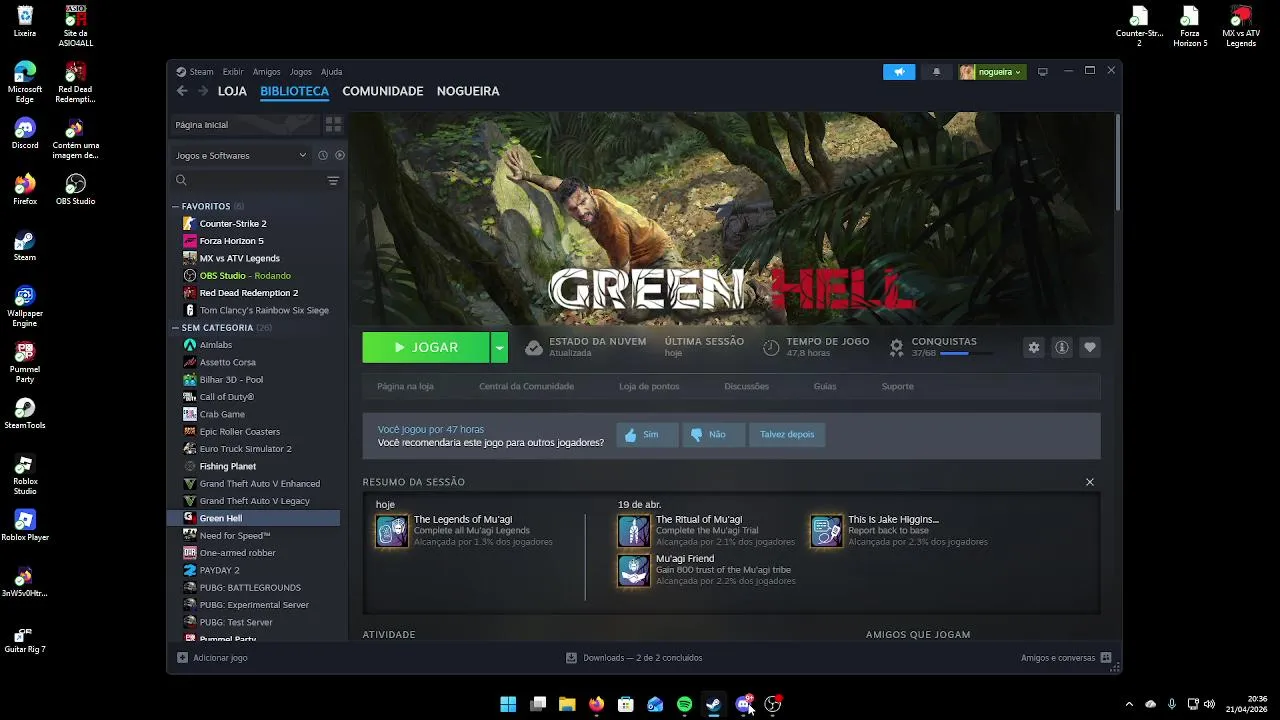This screenshot has height=720, width=1280.
Task: Click Talvez depois button
Action: (787, 434)
